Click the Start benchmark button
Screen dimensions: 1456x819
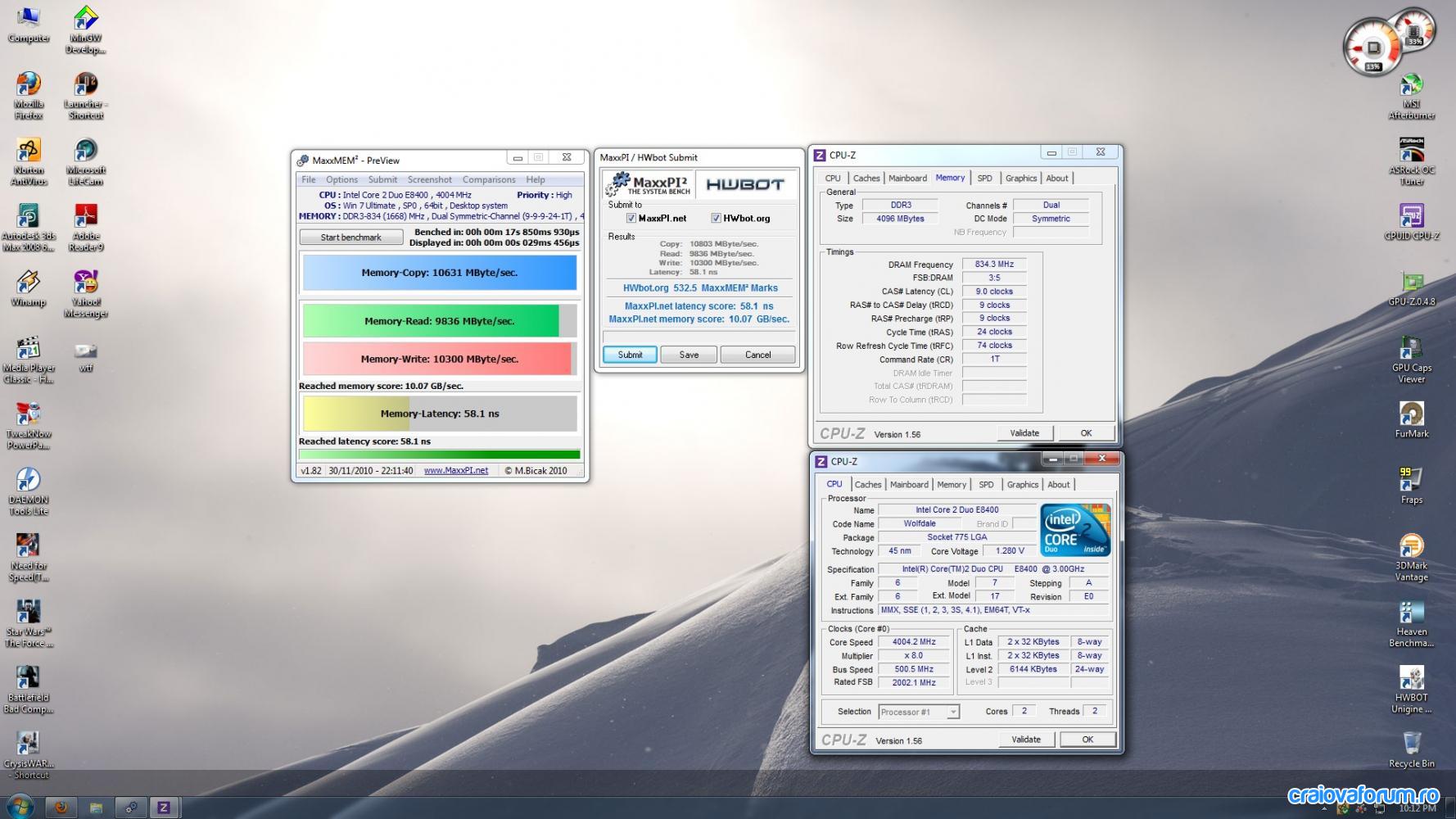(351, 238)
